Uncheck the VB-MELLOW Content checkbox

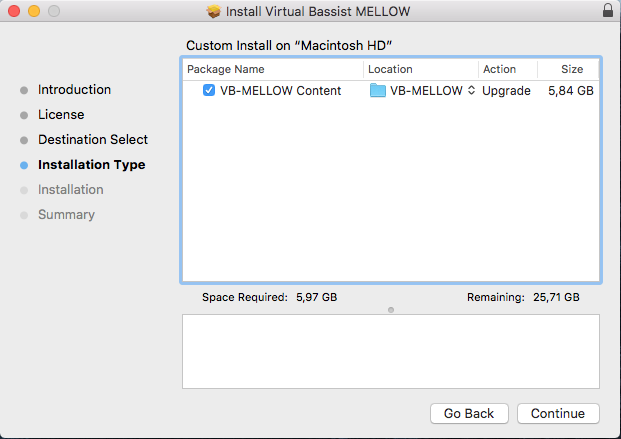[209, 90]
